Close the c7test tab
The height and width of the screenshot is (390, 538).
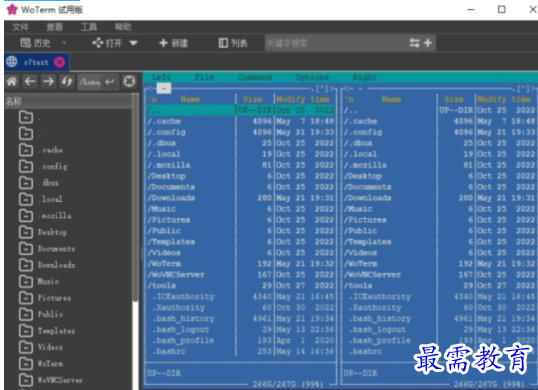(60, 62)
